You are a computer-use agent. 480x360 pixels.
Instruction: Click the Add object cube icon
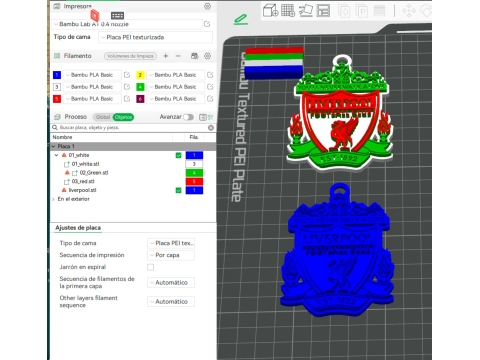coord(270,11)
